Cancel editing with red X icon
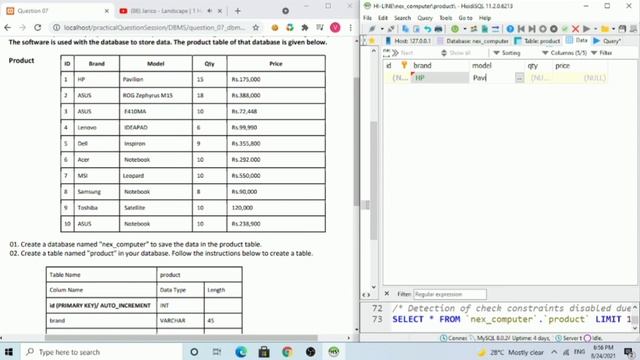Screen dimensions: 640x360 tap(576, 29)
